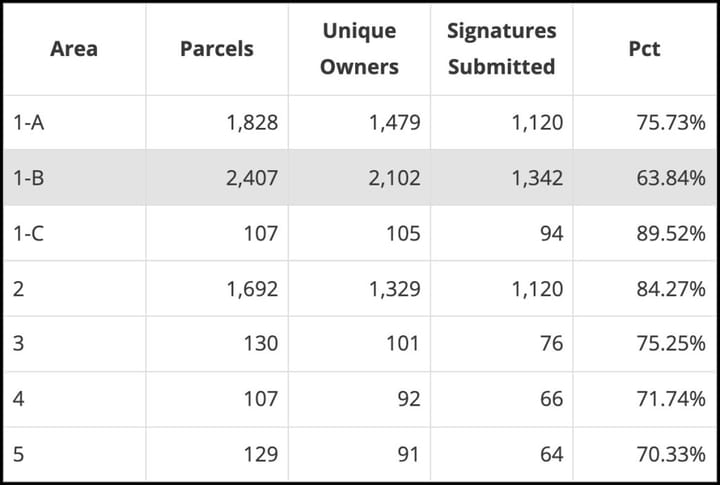Screen dimensions: 720x485
Task: Click the highlighted 1-B area cell
Action: [x=28, y=178]
